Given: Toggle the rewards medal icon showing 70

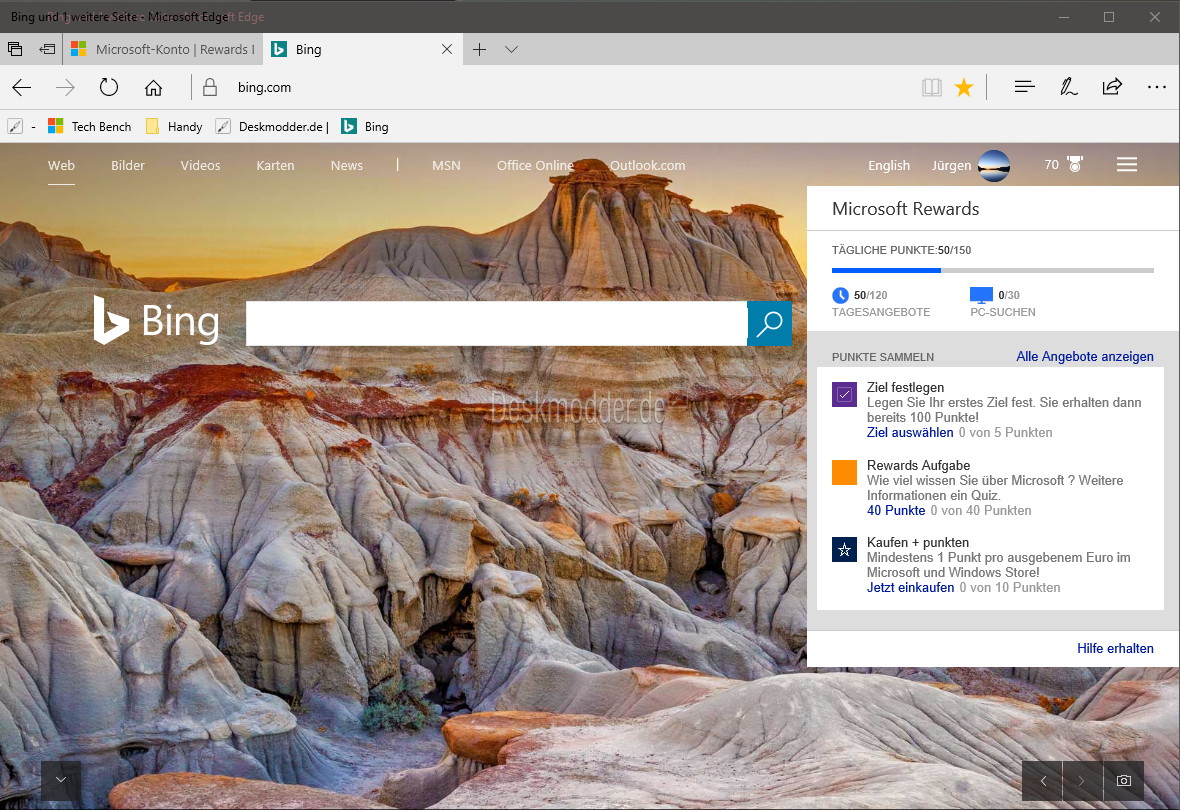Looking at the screenshot, I should click(x=1075, y=164).
